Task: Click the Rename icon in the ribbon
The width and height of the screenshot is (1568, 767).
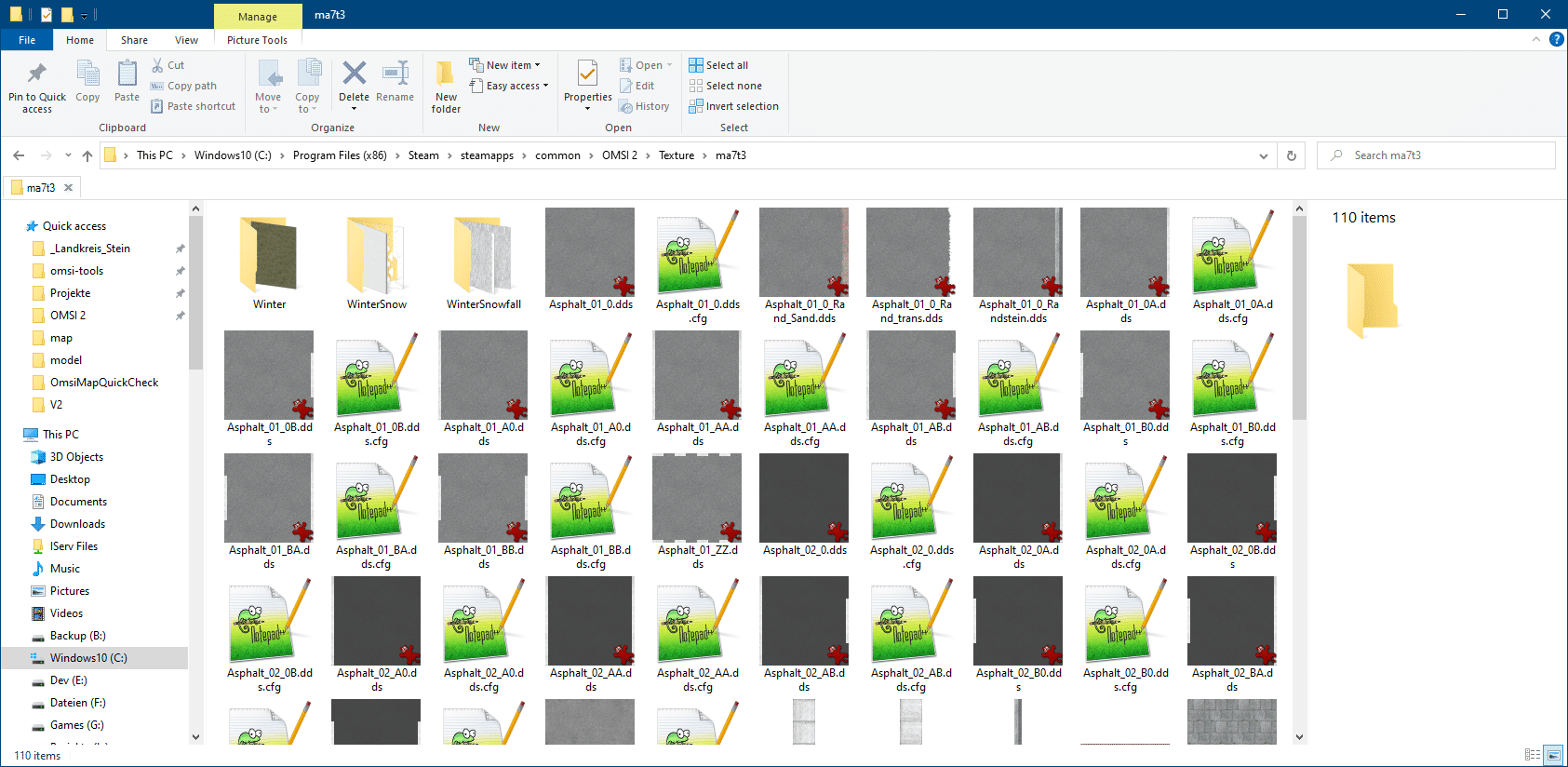Action: click(x=395, y=74)
